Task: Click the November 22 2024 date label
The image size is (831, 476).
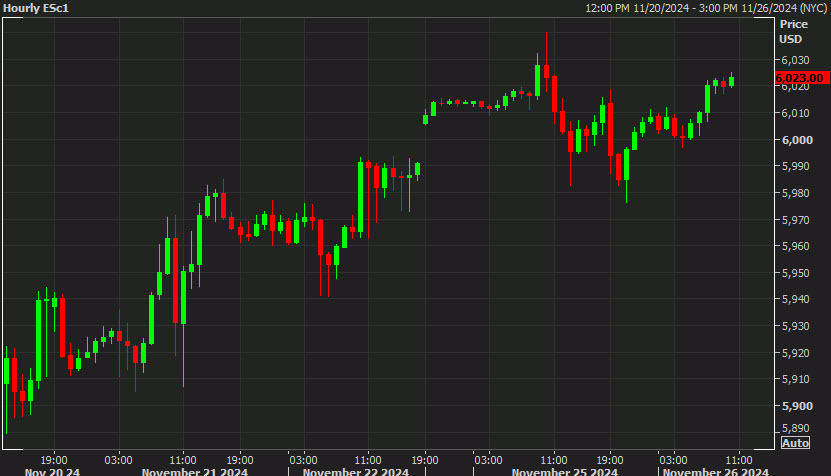Action: pyautogui.click(x=356, y=471)
